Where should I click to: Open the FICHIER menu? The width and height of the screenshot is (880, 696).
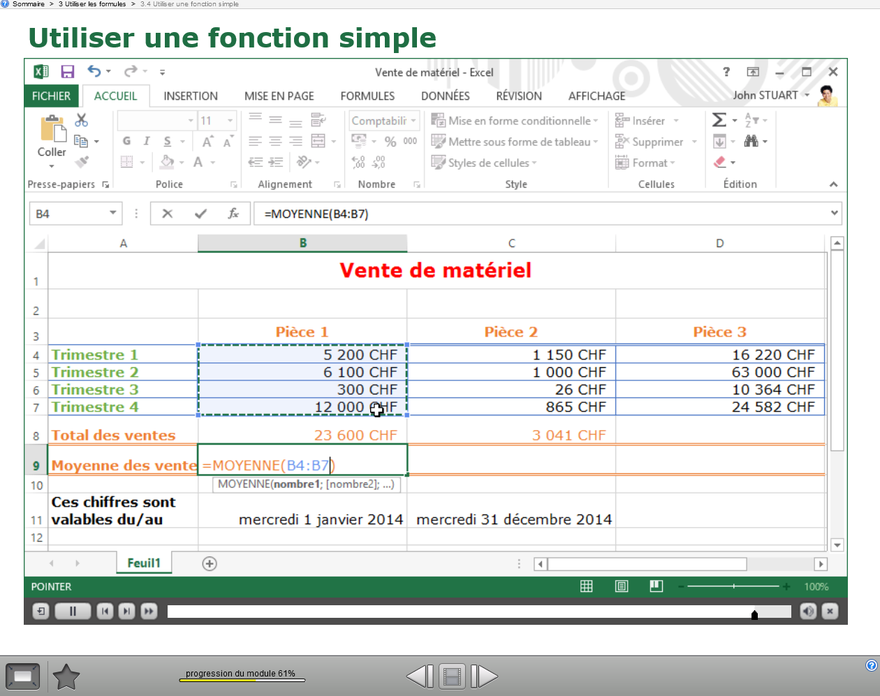(x=51, y=96)
